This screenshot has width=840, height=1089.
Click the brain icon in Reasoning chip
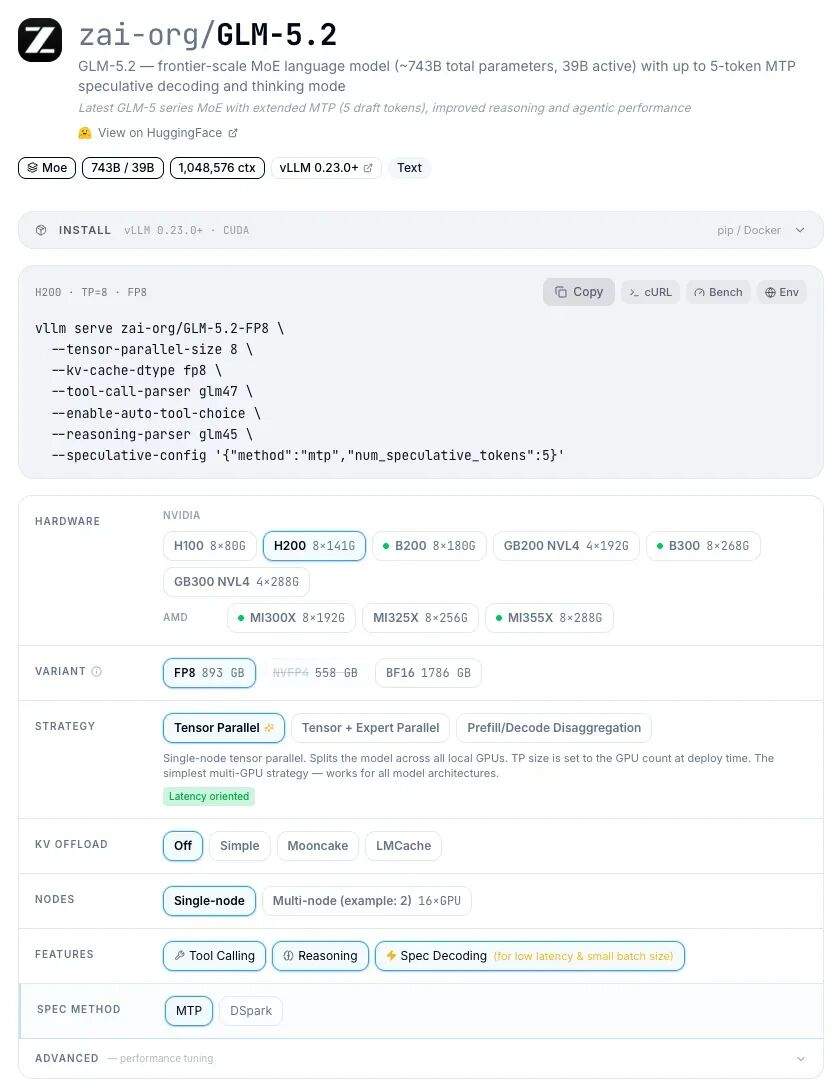[288, 956]
